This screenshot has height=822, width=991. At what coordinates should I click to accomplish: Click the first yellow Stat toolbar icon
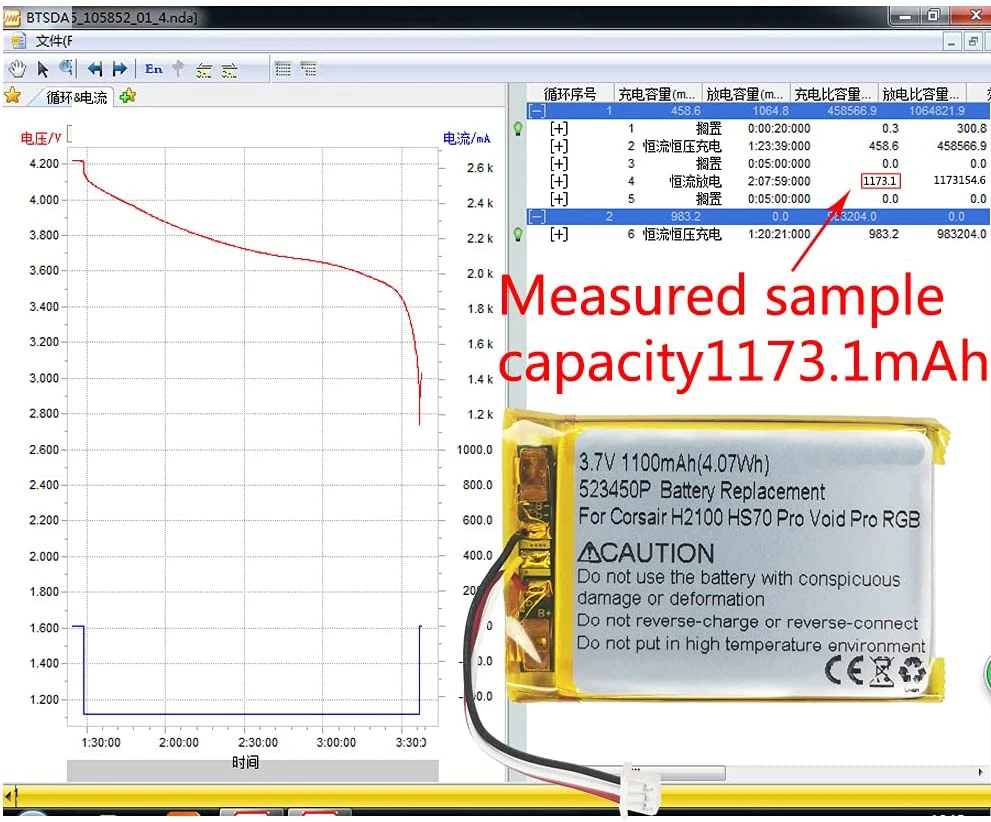pyautogui.click(x=204, y=70)
